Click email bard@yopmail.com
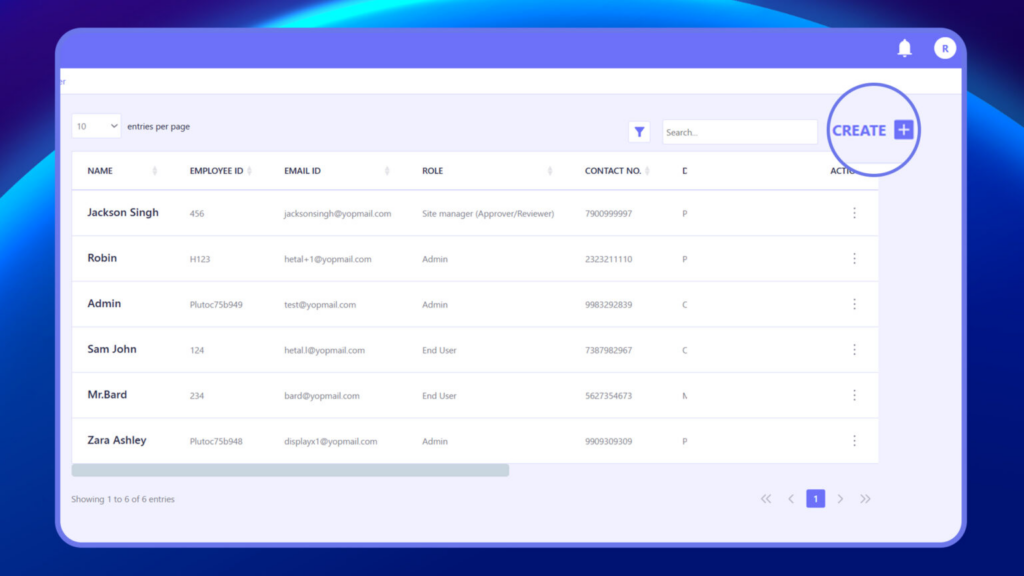The width and height of the screenshot is (1024, 576). [322, 396]
